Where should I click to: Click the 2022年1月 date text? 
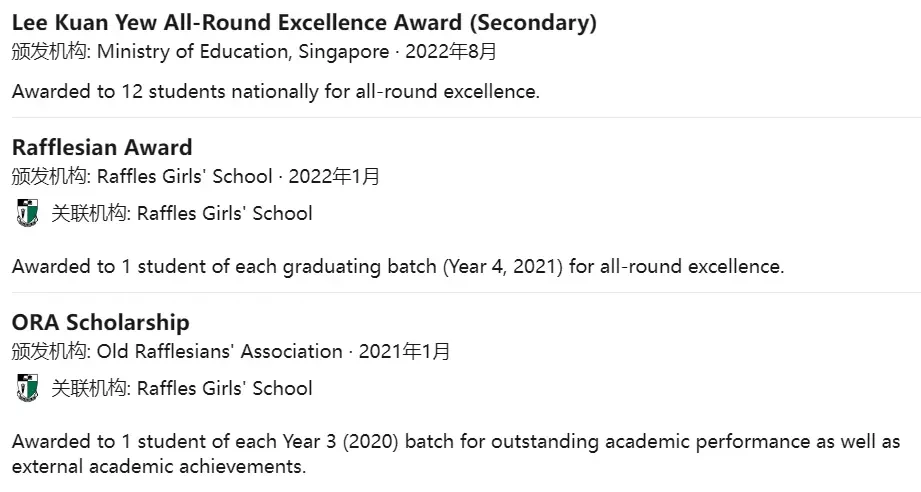coord(334,176)
